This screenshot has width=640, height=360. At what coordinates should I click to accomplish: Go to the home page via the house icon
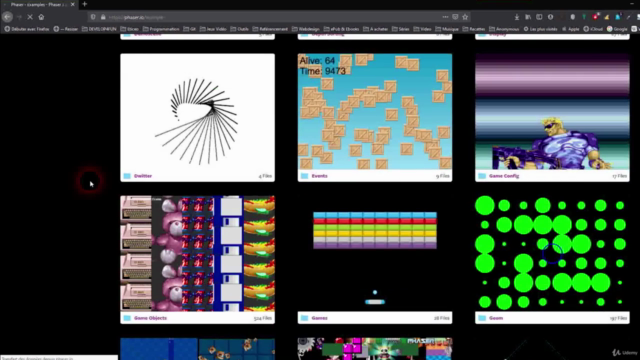pos(41,17)
